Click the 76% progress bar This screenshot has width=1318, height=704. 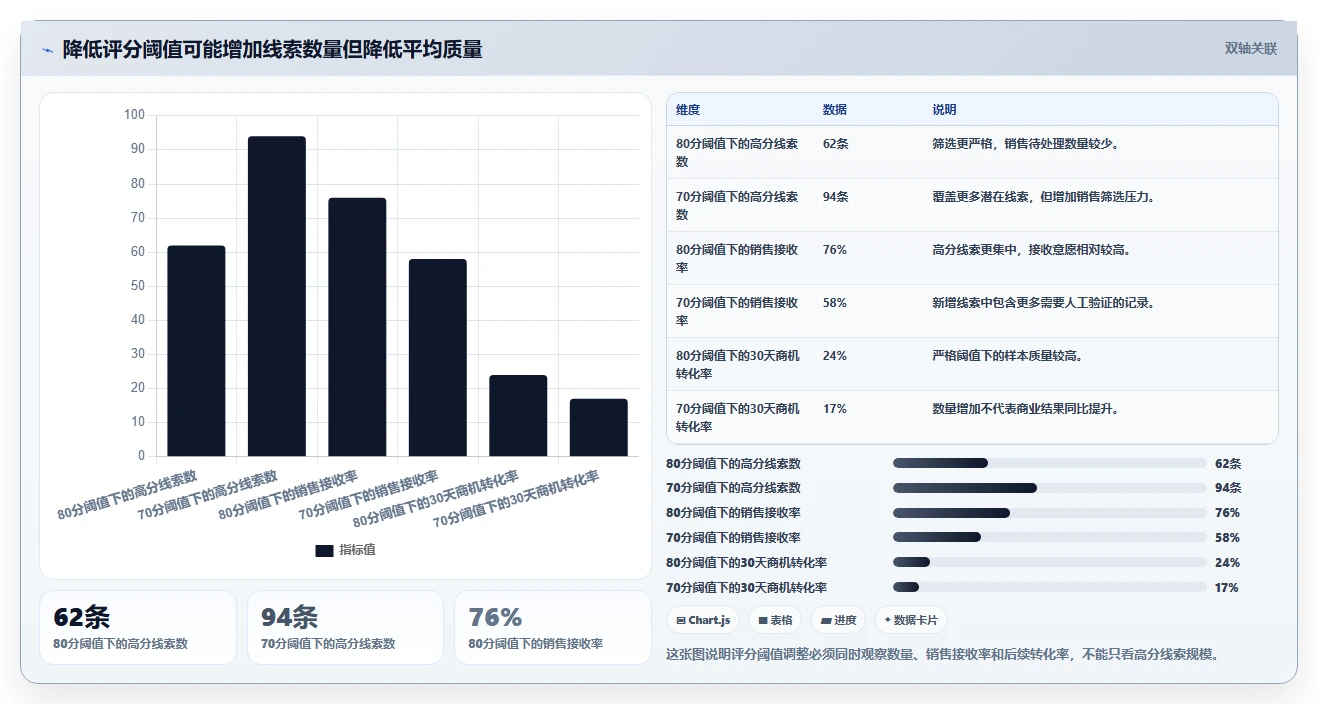[1050, 513]
